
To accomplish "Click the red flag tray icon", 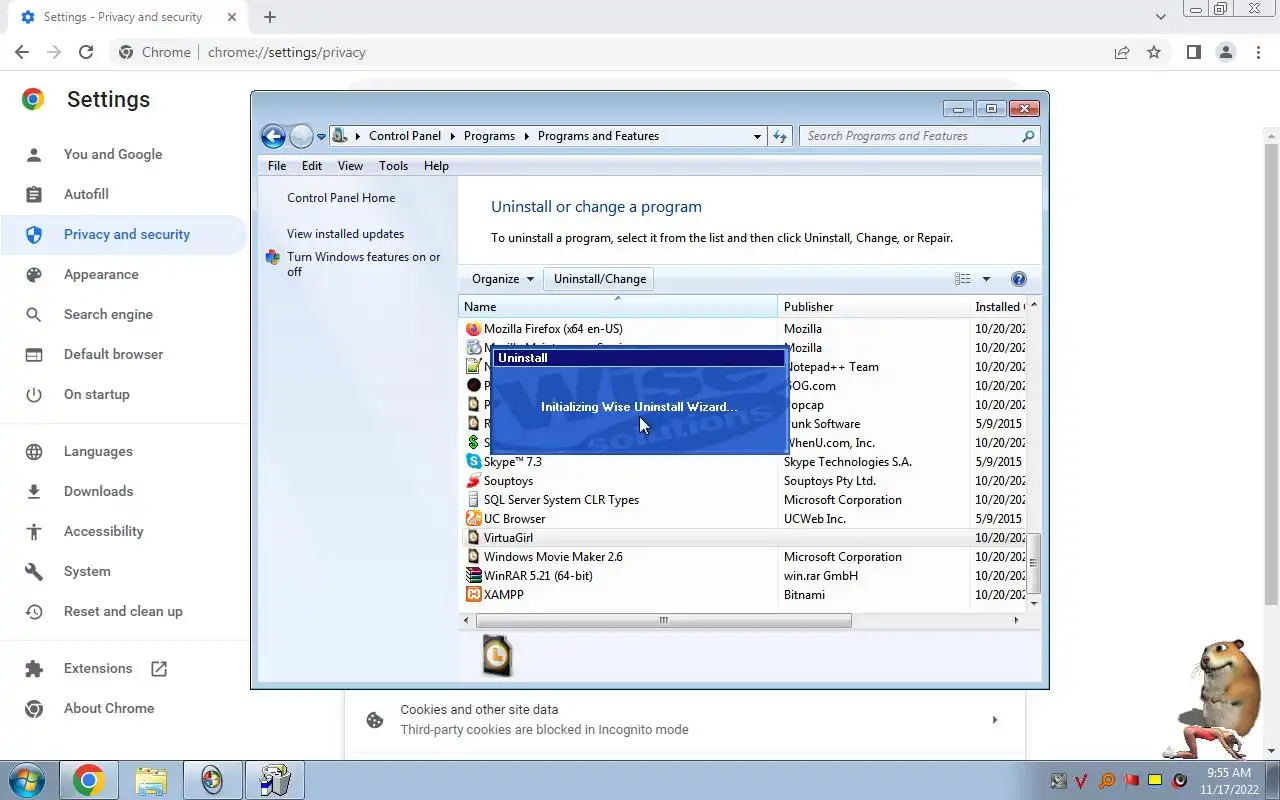I will click(1132, 780).
